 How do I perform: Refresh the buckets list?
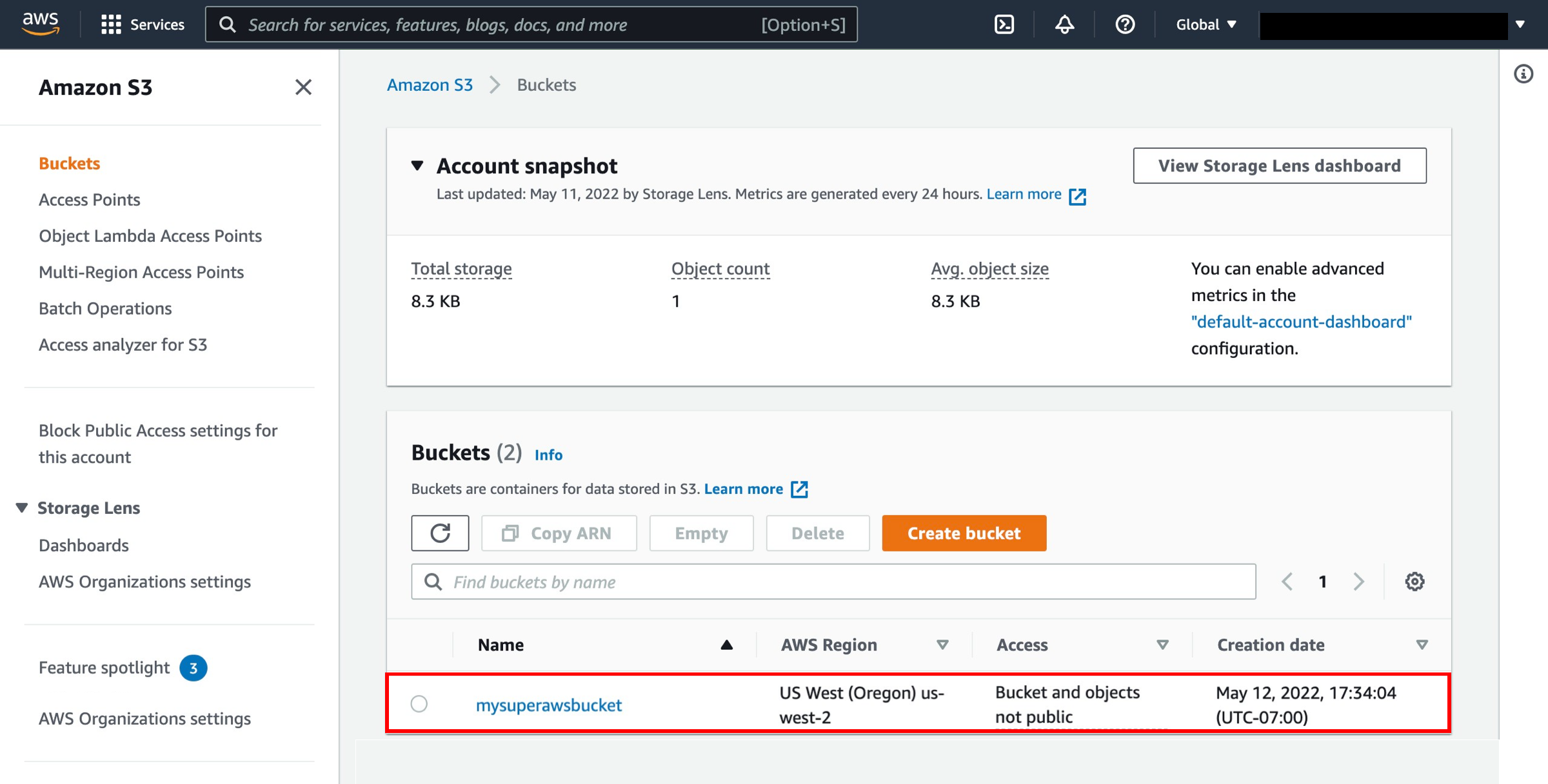(440, 533)
